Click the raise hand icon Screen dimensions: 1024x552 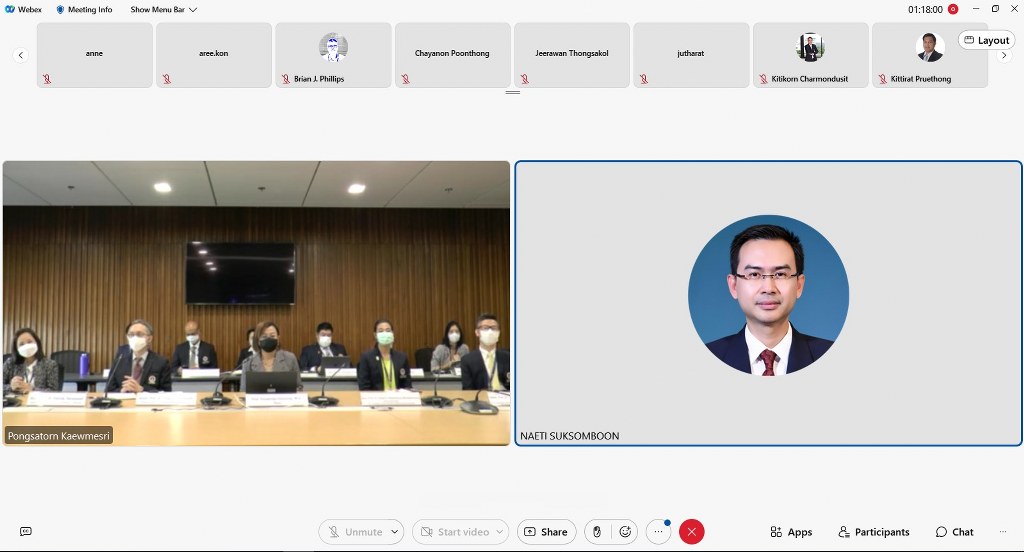[x=597, y=532]
